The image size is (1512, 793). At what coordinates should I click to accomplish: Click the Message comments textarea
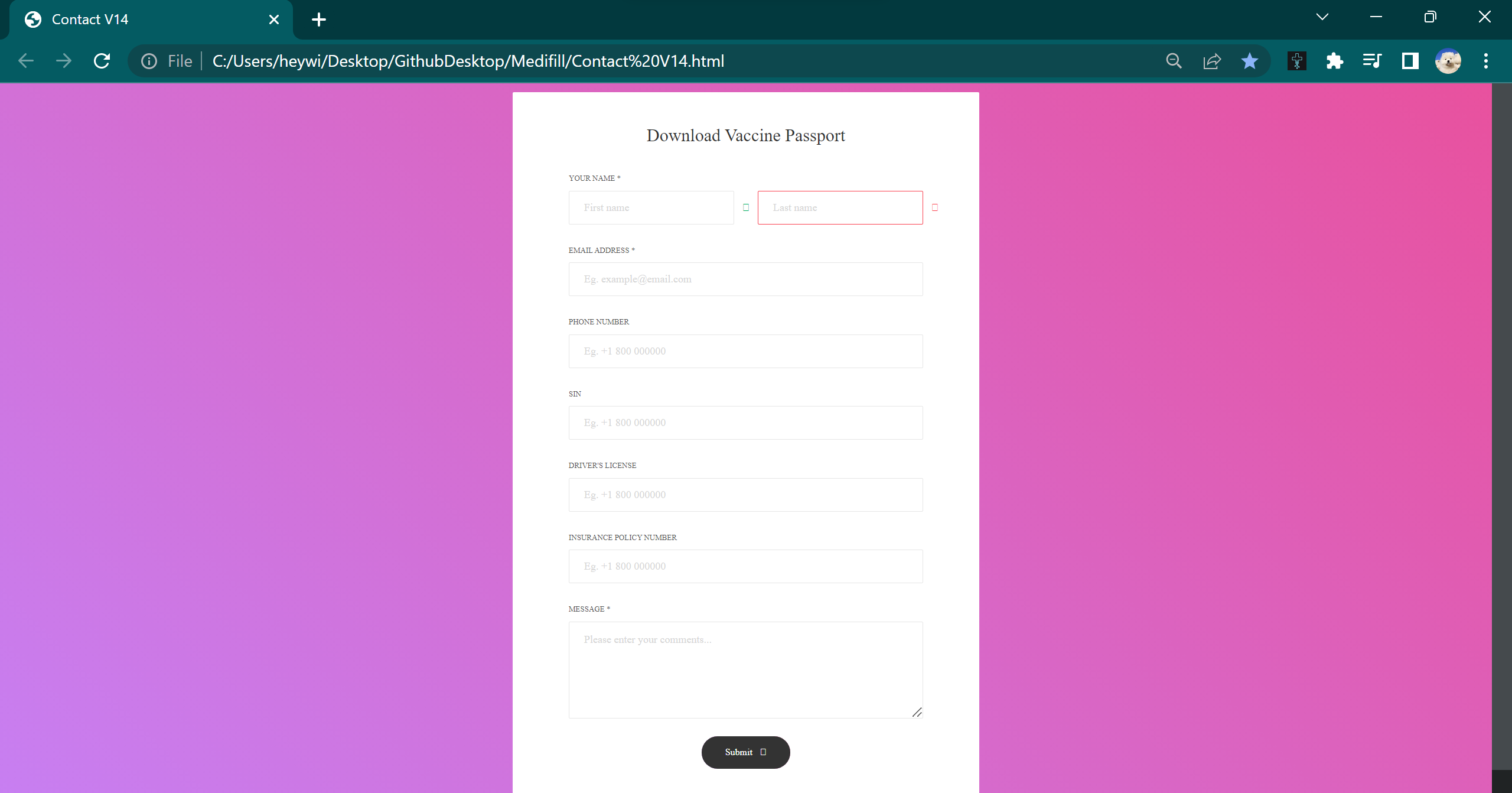click(745, 669)
